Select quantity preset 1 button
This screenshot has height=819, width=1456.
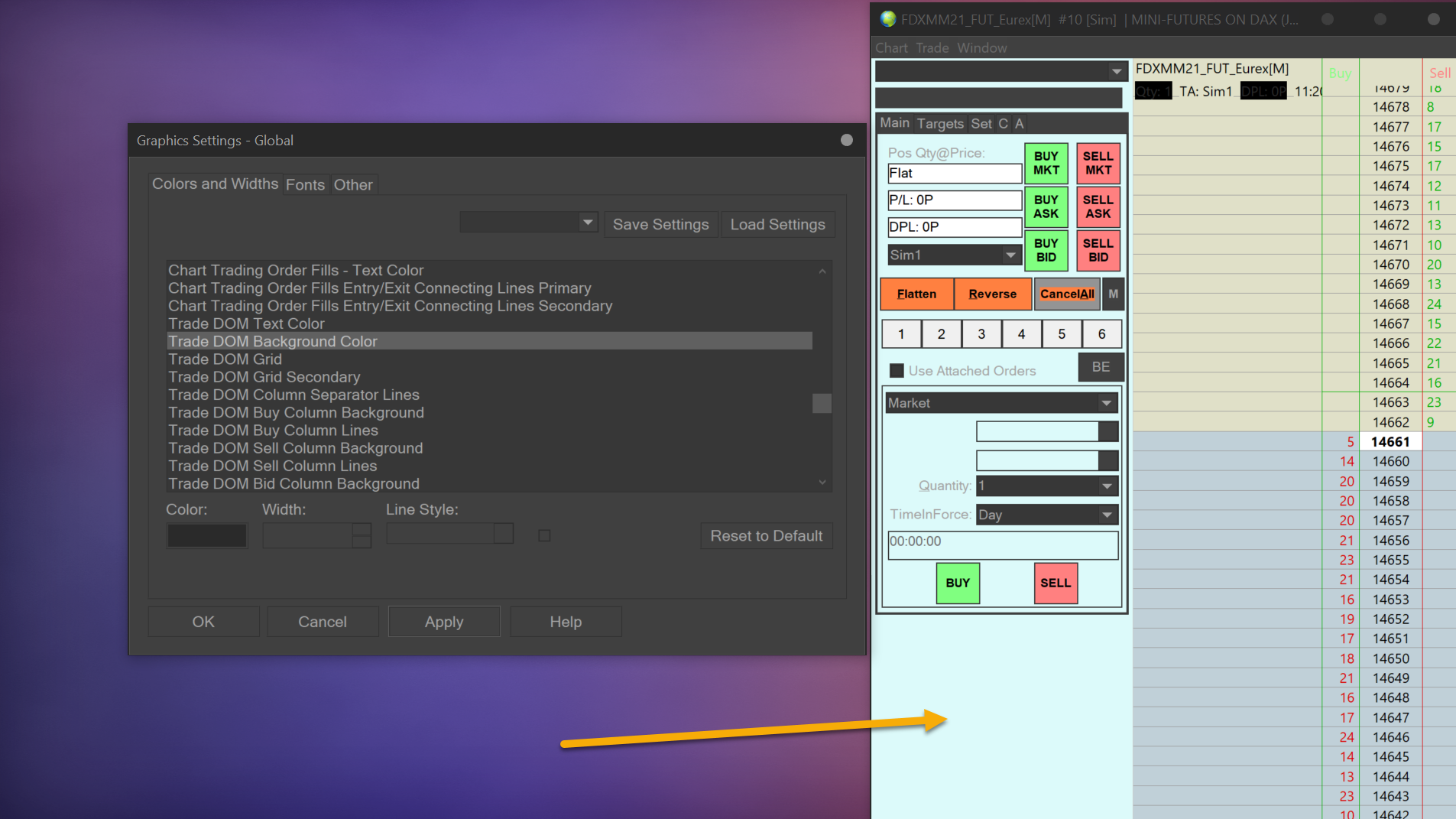coord(901,334)
